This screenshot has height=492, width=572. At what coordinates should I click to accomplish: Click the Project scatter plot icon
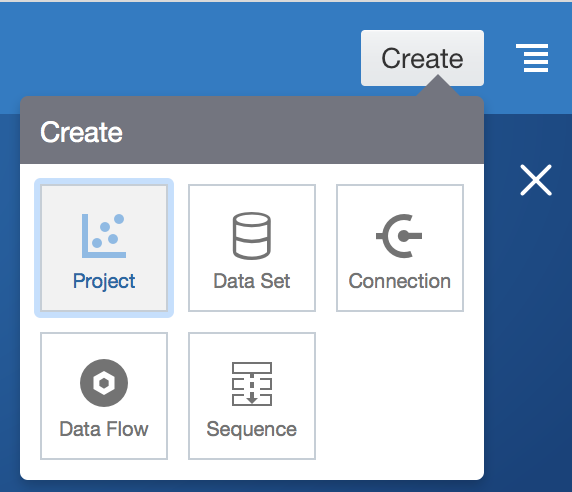tap(104, 236)
